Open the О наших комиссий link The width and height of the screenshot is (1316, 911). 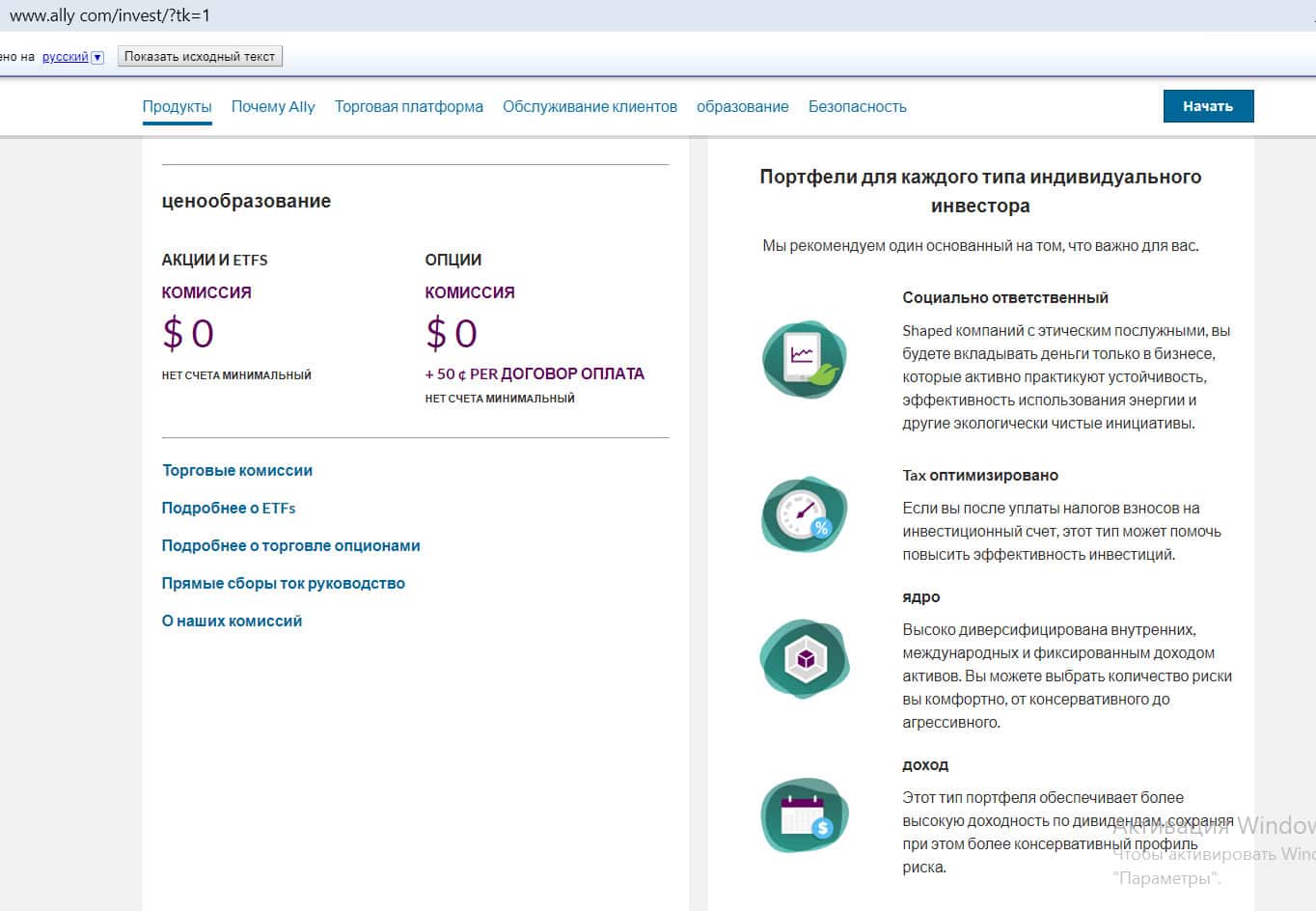point(232,621)
